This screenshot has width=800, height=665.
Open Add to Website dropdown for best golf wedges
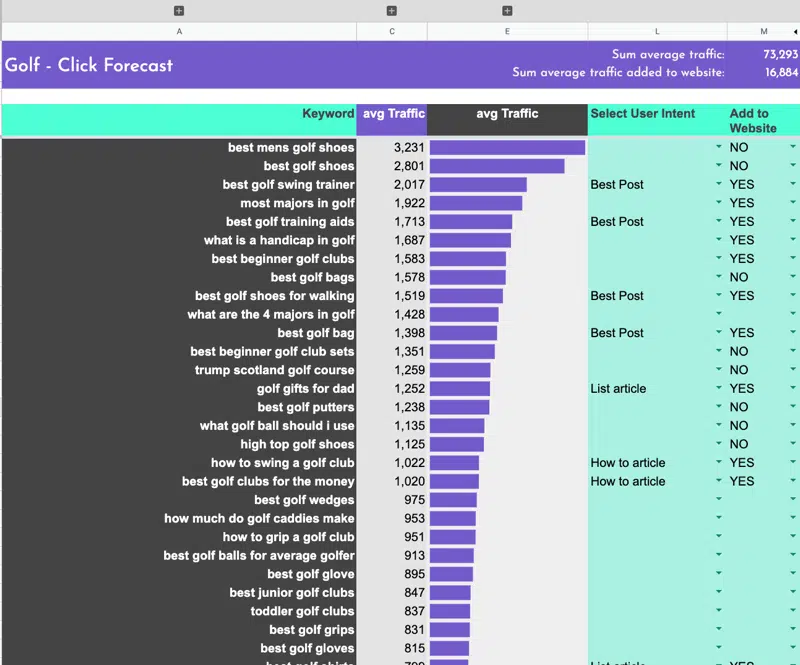[x=793, y=500]
